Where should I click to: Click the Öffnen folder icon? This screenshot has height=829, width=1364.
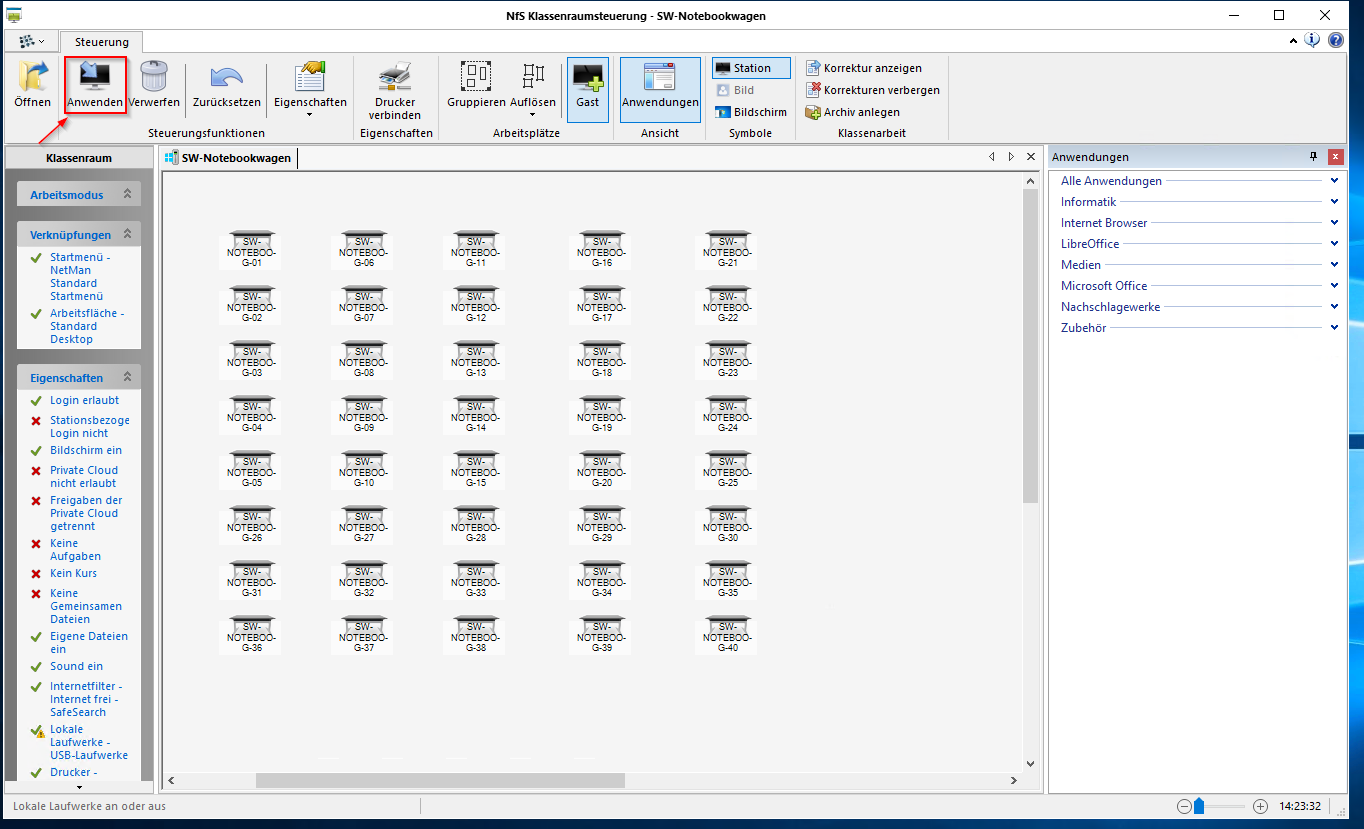click(x=33, y=77)
